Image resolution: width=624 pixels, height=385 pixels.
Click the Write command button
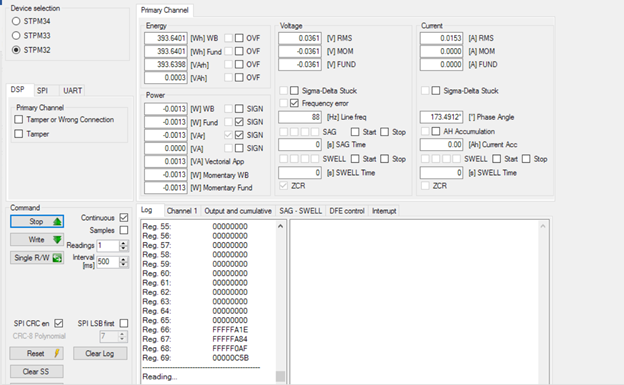tap(37, 240)
